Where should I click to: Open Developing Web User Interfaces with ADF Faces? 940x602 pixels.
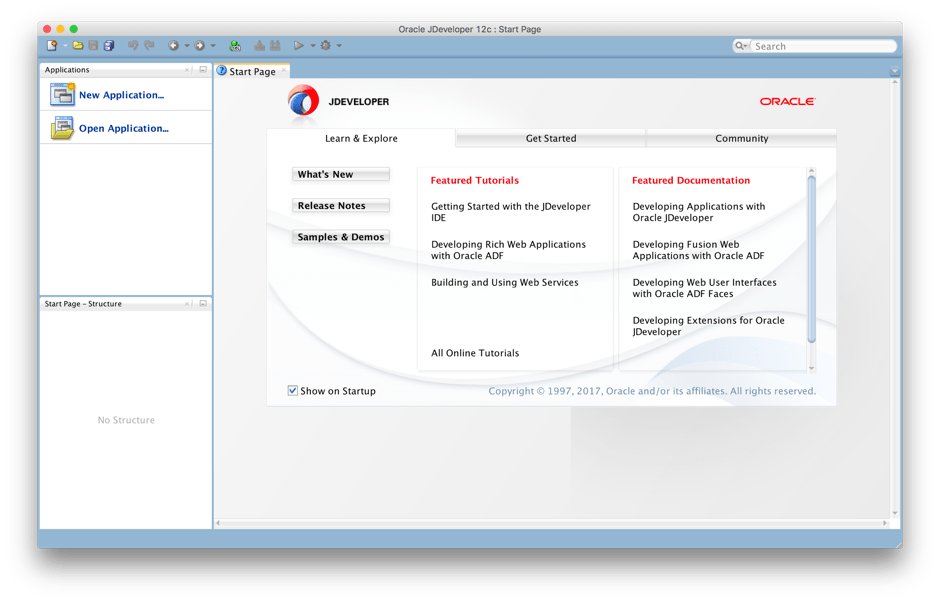pos(704,288)
